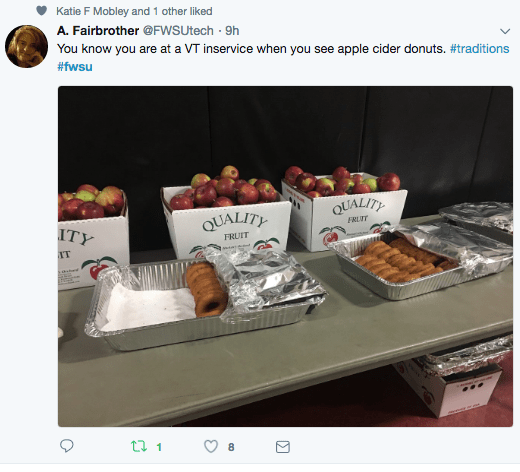
Task: Enlarge the apple cider donuts photo
Action: coord(285,256)
